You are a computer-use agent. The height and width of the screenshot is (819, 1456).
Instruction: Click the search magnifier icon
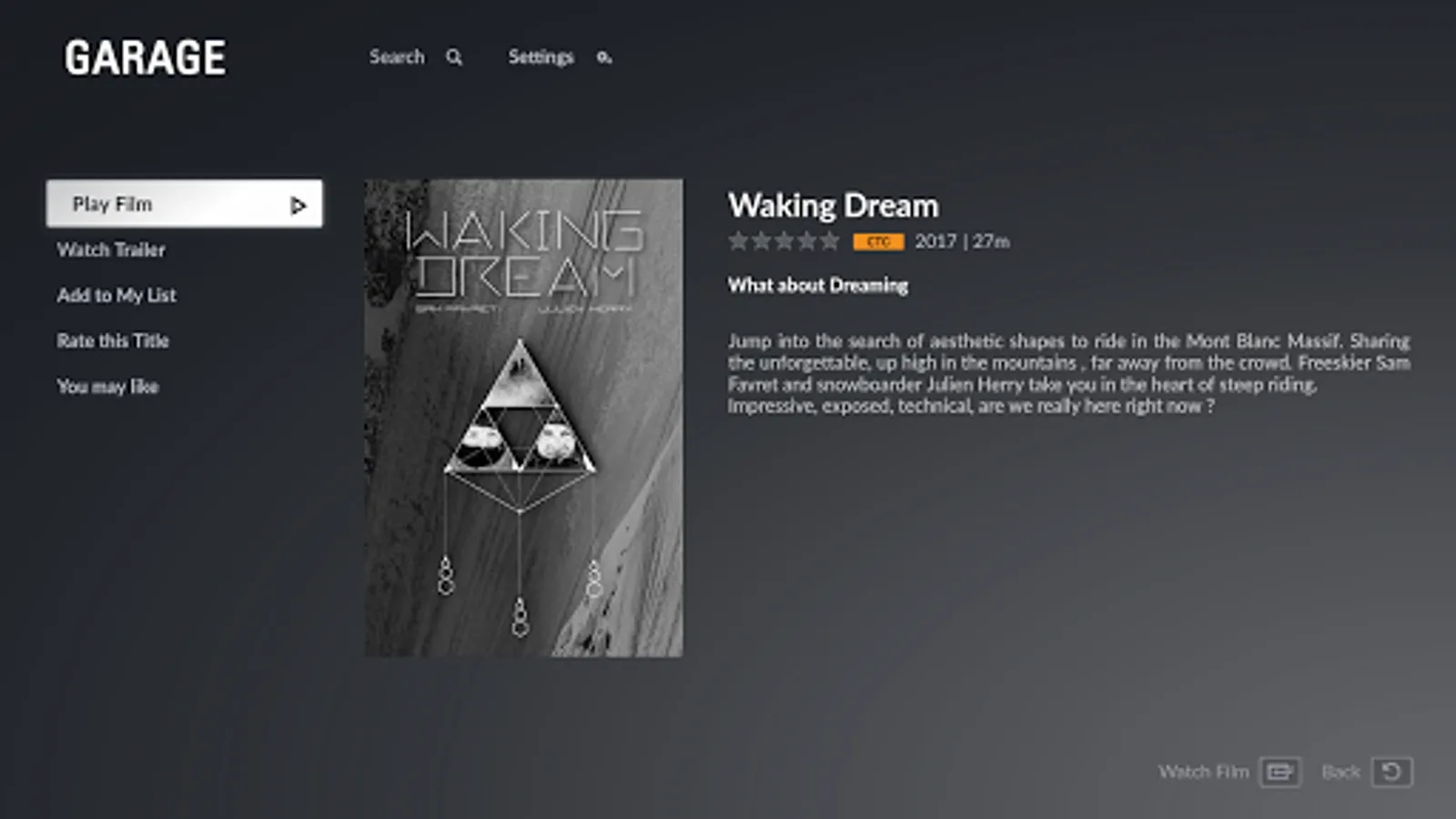tap(454, 57)
